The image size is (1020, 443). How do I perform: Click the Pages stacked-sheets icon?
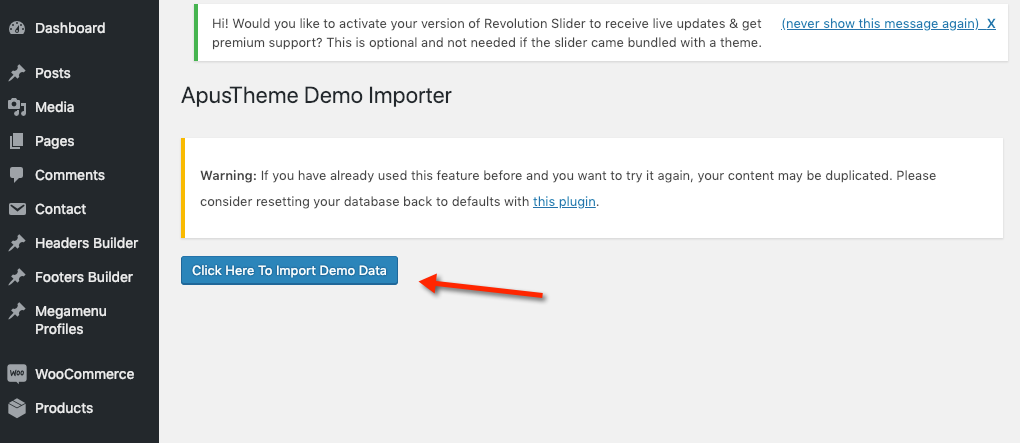pyautogui.click(x=17, y=141)
